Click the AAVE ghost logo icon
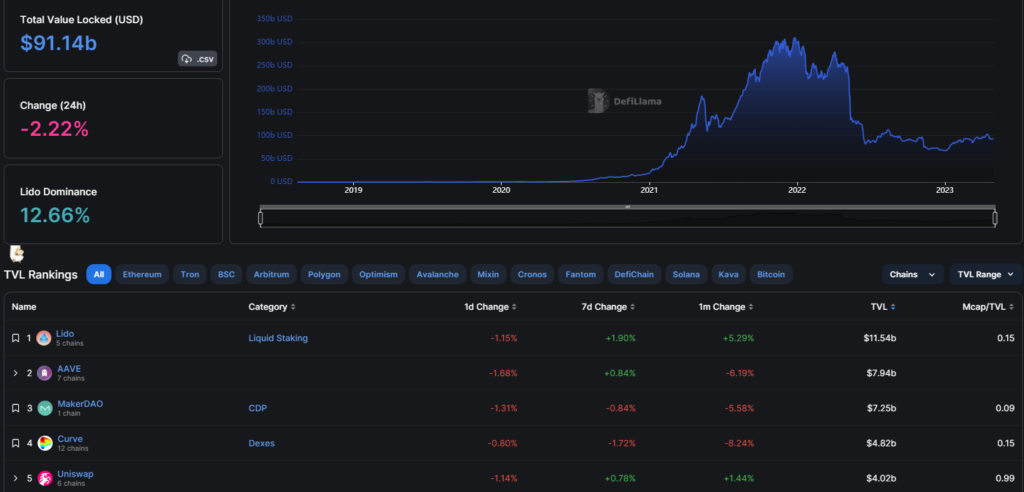The image size is (1024, 492). tap(45, 373)
